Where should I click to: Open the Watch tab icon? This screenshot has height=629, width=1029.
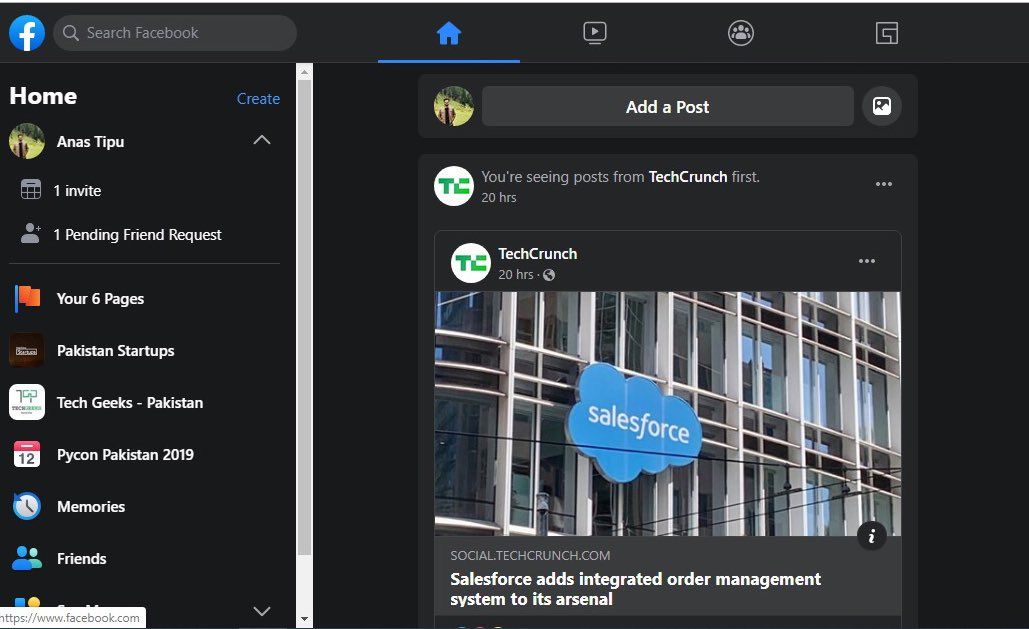tap(595, 32)
